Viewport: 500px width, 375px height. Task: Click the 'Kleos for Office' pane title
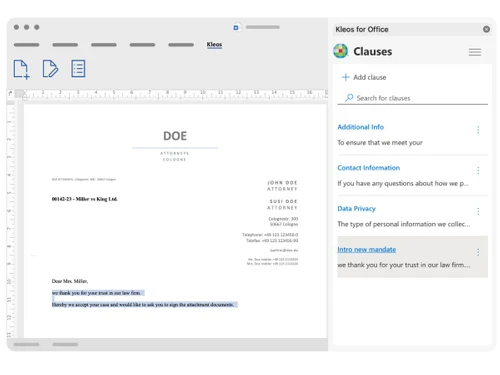click(x=362, y=29)
